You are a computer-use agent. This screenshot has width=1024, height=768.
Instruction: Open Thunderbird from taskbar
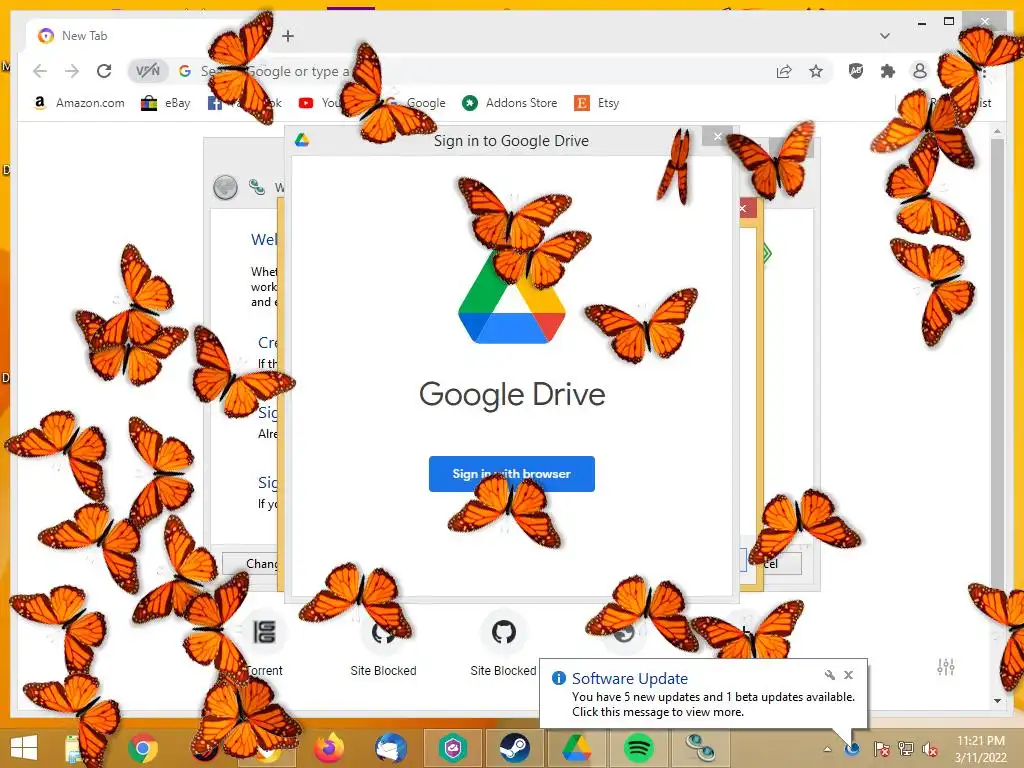[x=391, y=748]
